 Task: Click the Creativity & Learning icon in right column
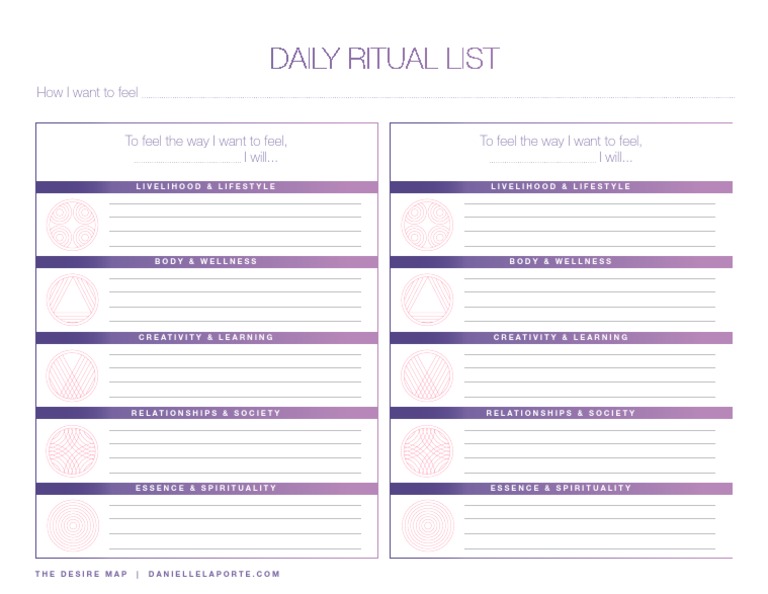click(x=427, y=375)
